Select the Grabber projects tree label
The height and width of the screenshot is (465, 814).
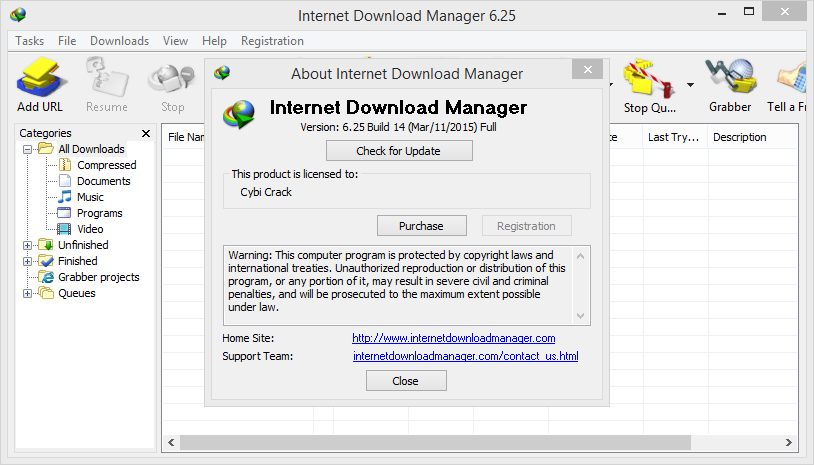(x=99, y=277)
